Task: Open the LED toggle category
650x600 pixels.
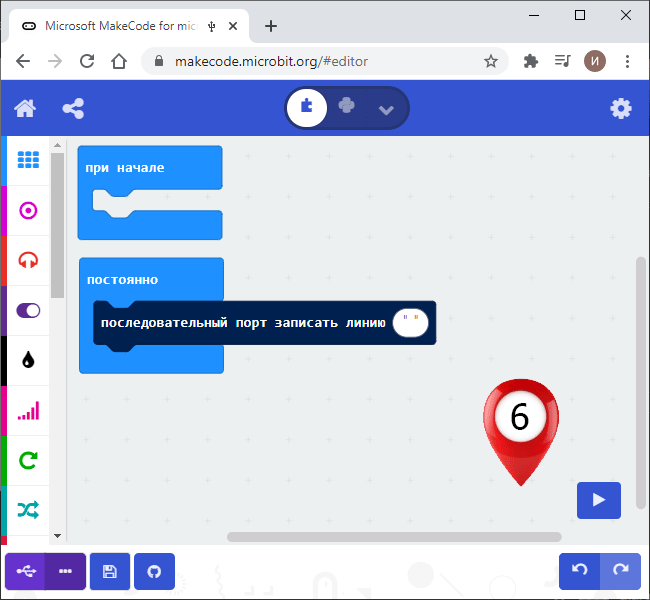Action: point(28,311)
